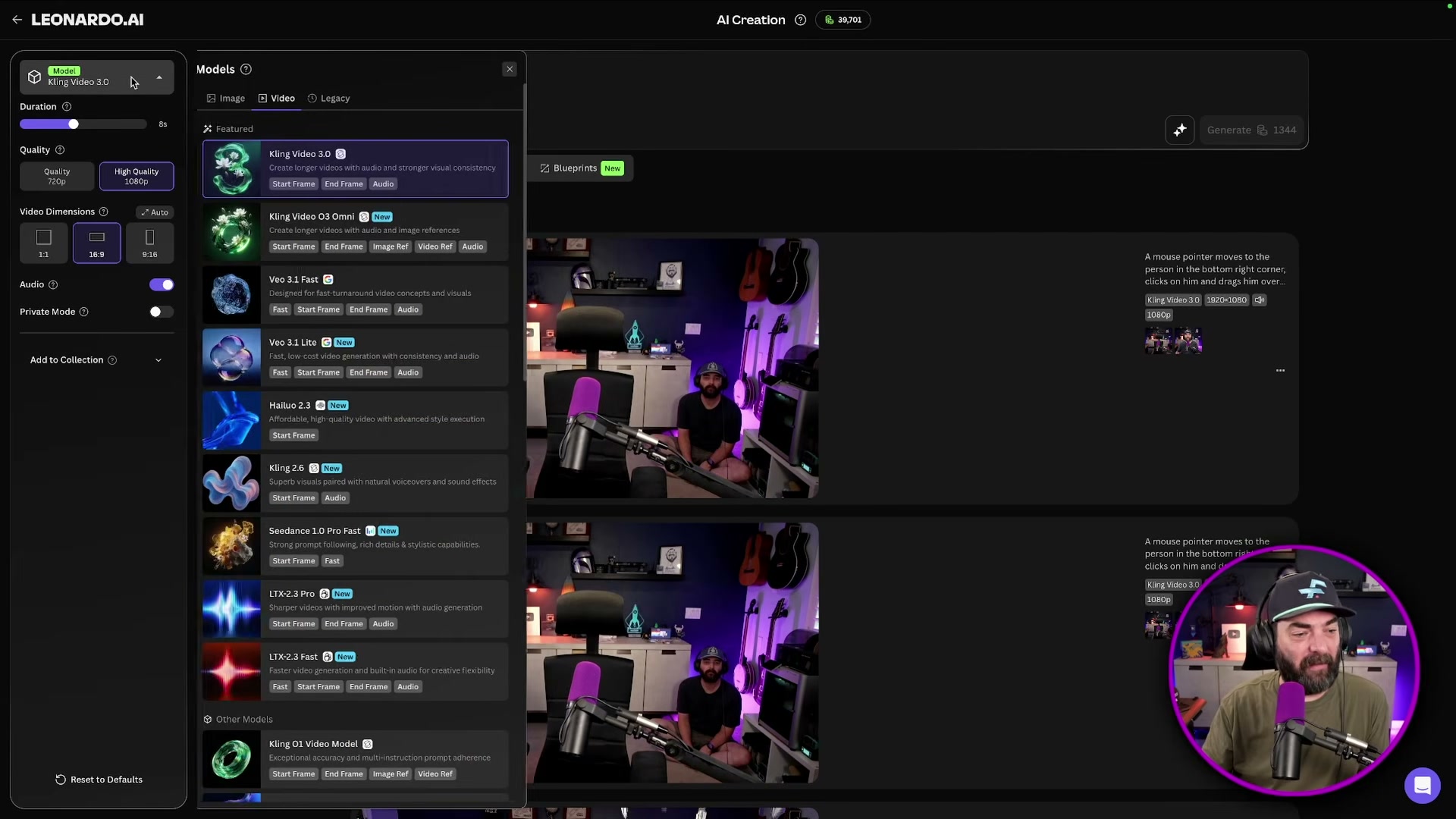Enable Private Mode
Image resolution: width=1456 pixels, height=819 pixels.
tap(160, 312)
